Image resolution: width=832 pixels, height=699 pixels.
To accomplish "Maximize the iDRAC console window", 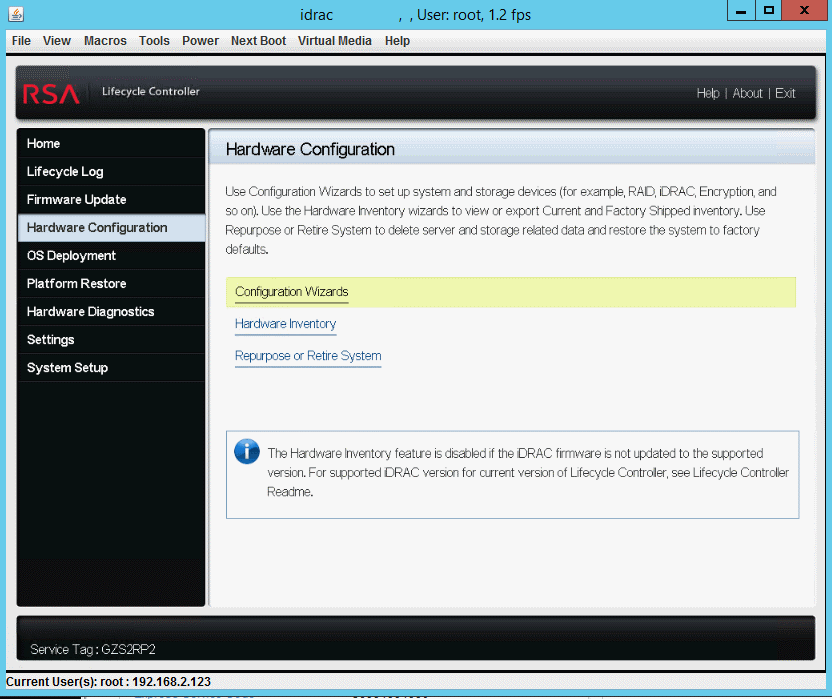I will pos(769,11).
